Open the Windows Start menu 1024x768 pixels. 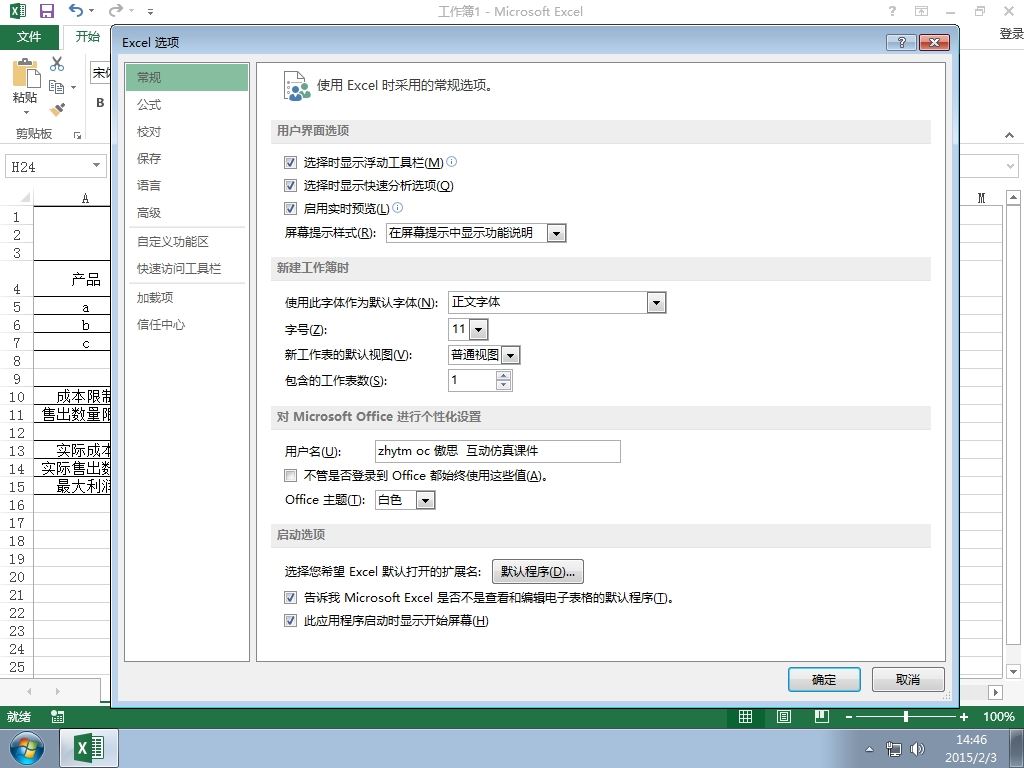pos(26,749)
